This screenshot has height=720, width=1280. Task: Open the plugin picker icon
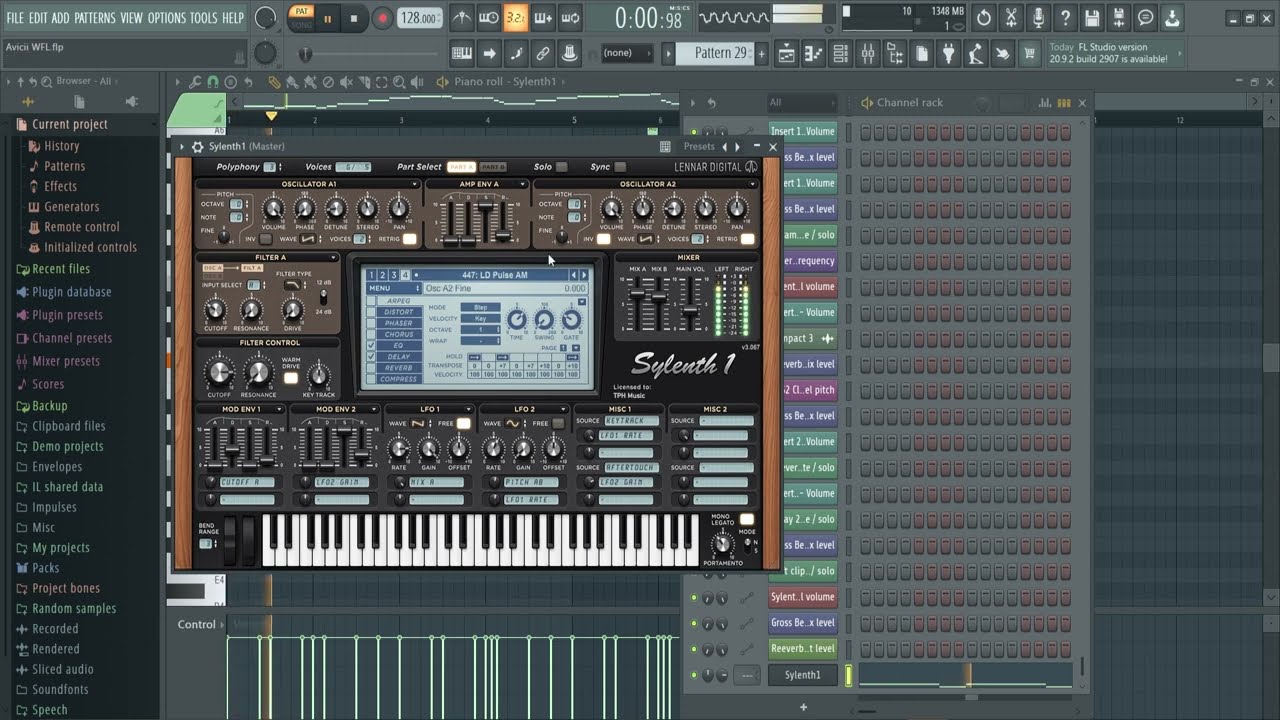click(x=949, y=54)
